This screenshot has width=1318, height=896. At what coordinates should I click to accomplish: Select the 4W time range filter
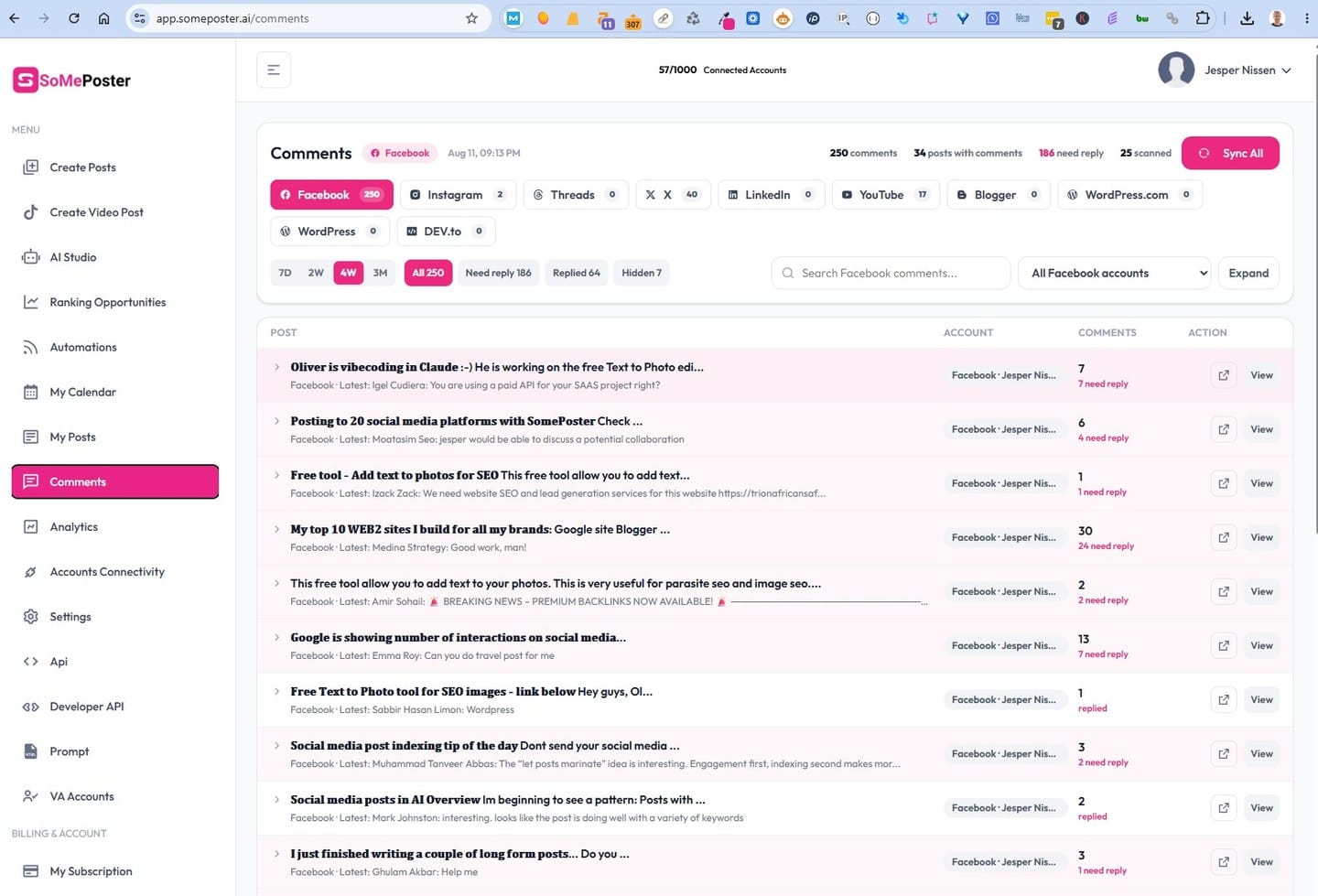(x=348, y=273)
